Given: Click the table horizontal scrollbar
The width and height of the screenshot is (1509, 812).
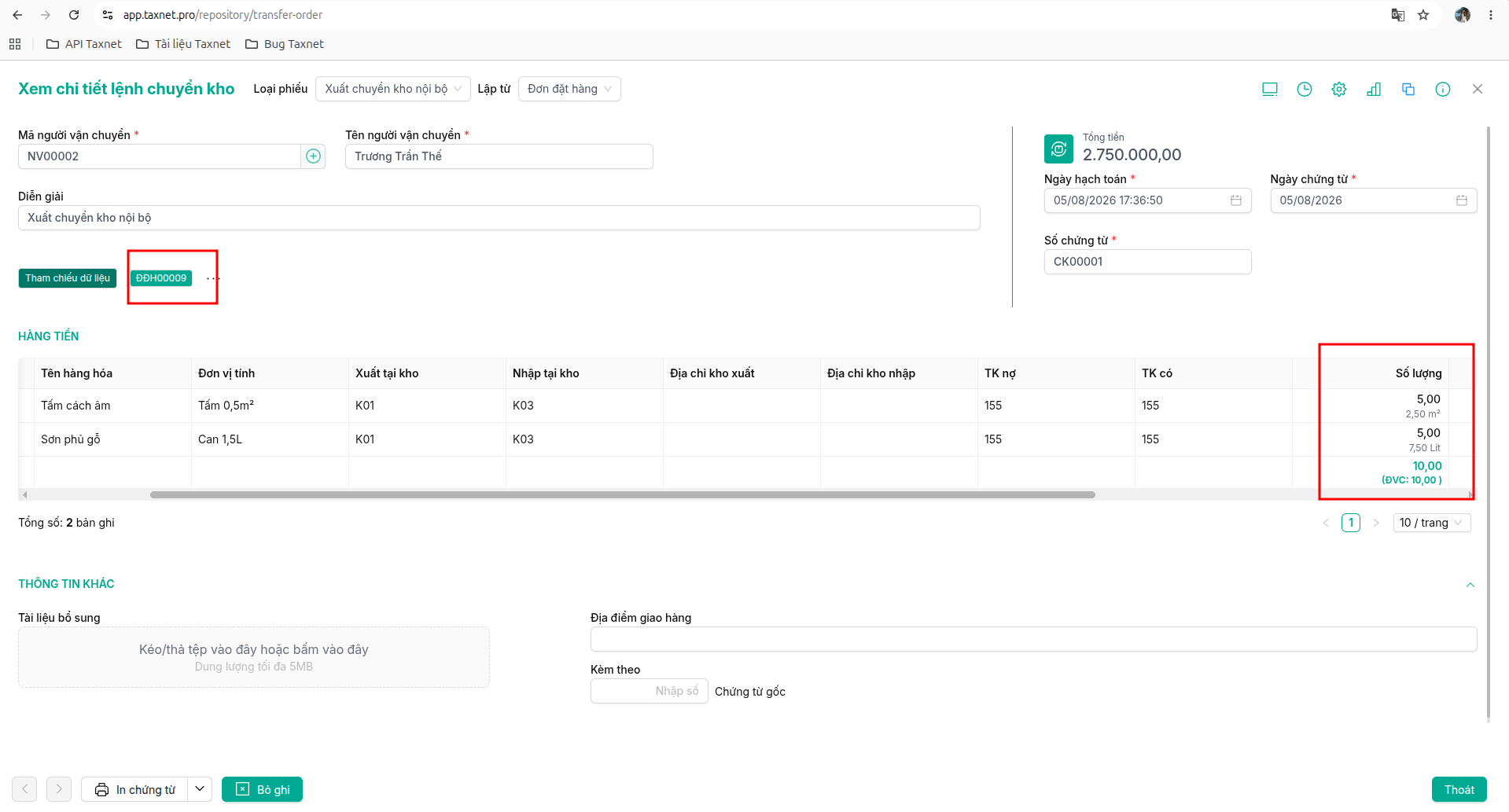Looking at the screenshot, I should [x=623, y=494].
